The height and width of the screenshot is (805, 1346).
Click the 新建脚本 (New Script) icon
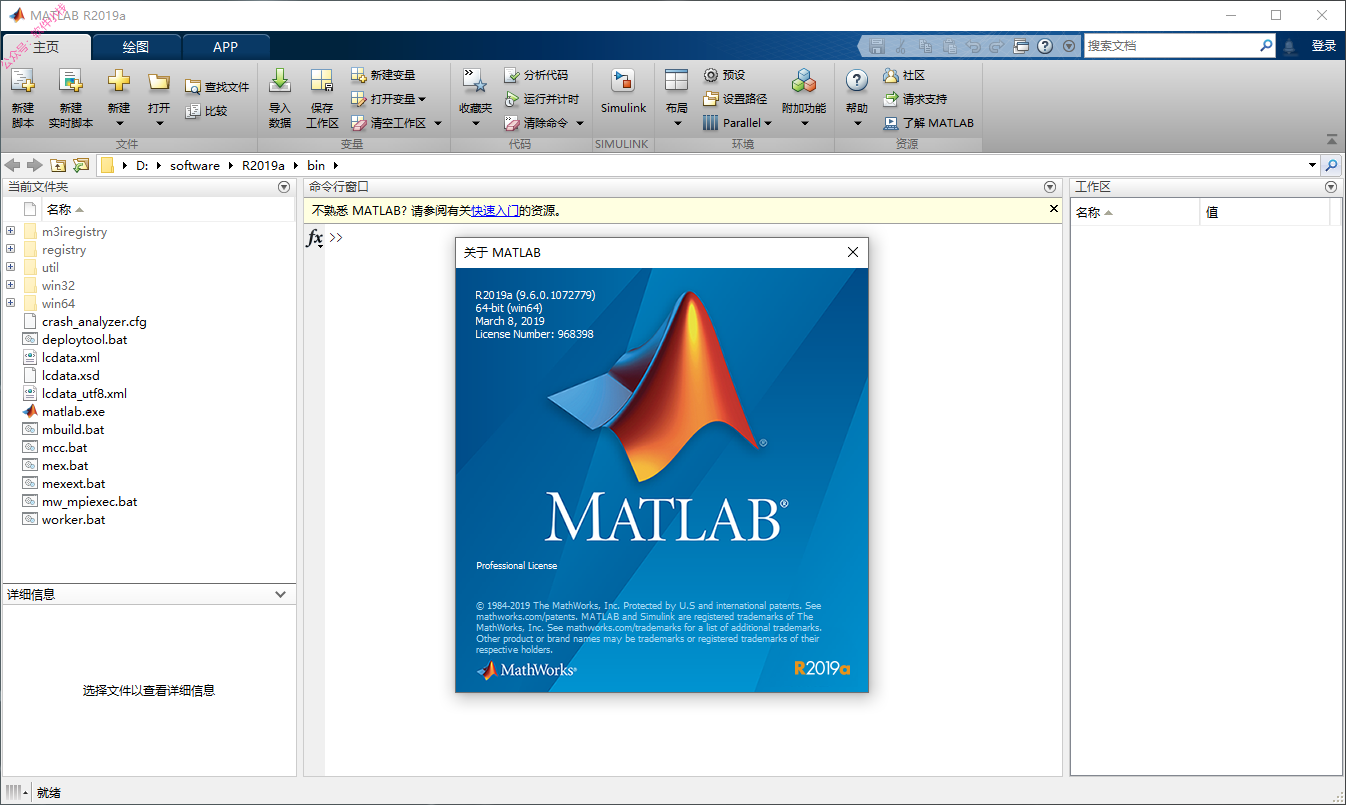pyautogui.click(x=22, y=82)
